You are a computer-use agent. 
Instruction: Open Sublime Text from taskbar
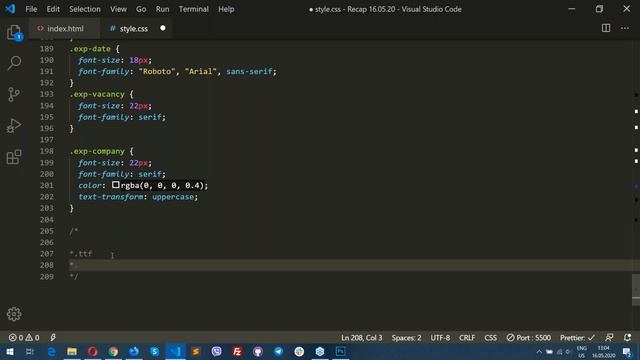point(196,351)
